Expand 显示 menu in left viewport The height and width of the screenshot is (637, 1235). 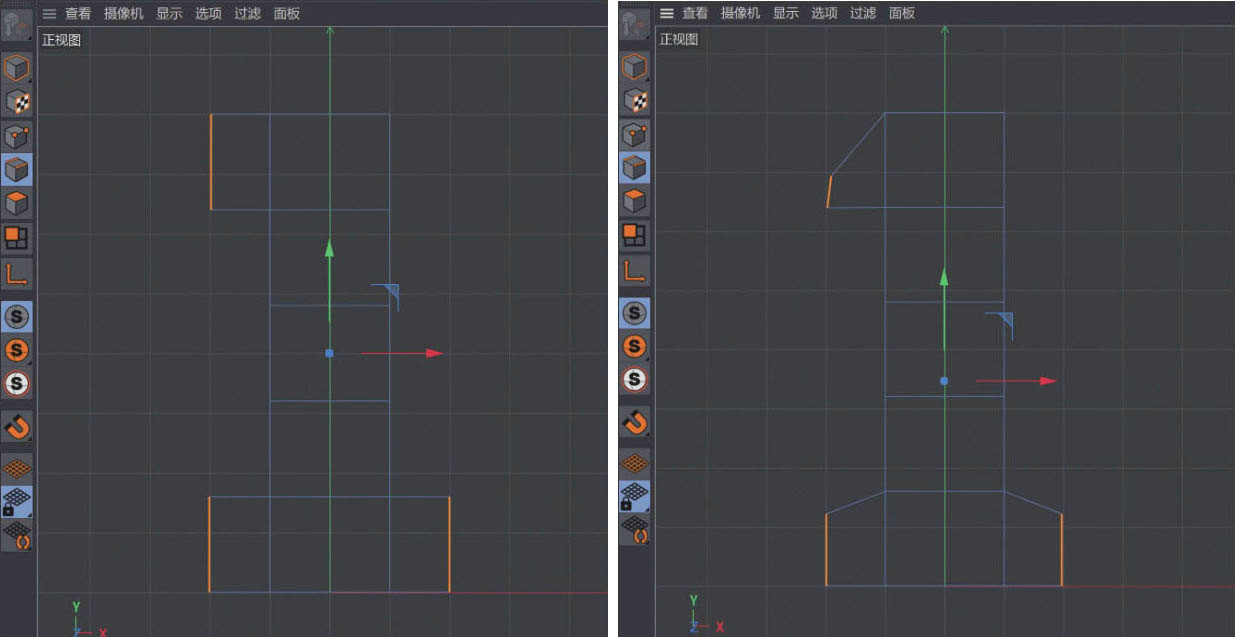pyautogui.click(x=169, y=14)
